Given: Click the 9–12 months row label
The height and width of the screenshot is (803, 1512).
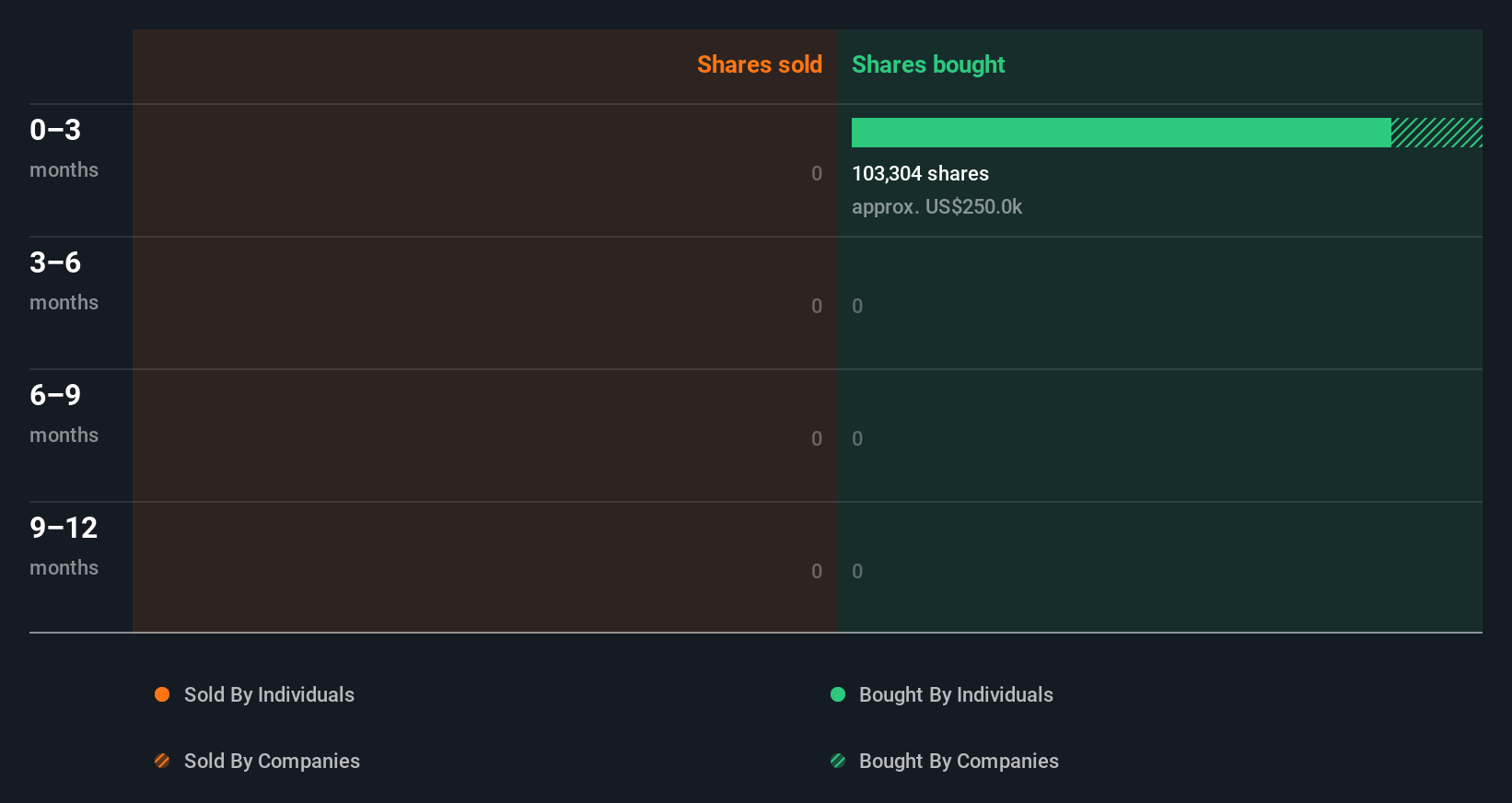Looking at the screenshot, I should (64, 545).
